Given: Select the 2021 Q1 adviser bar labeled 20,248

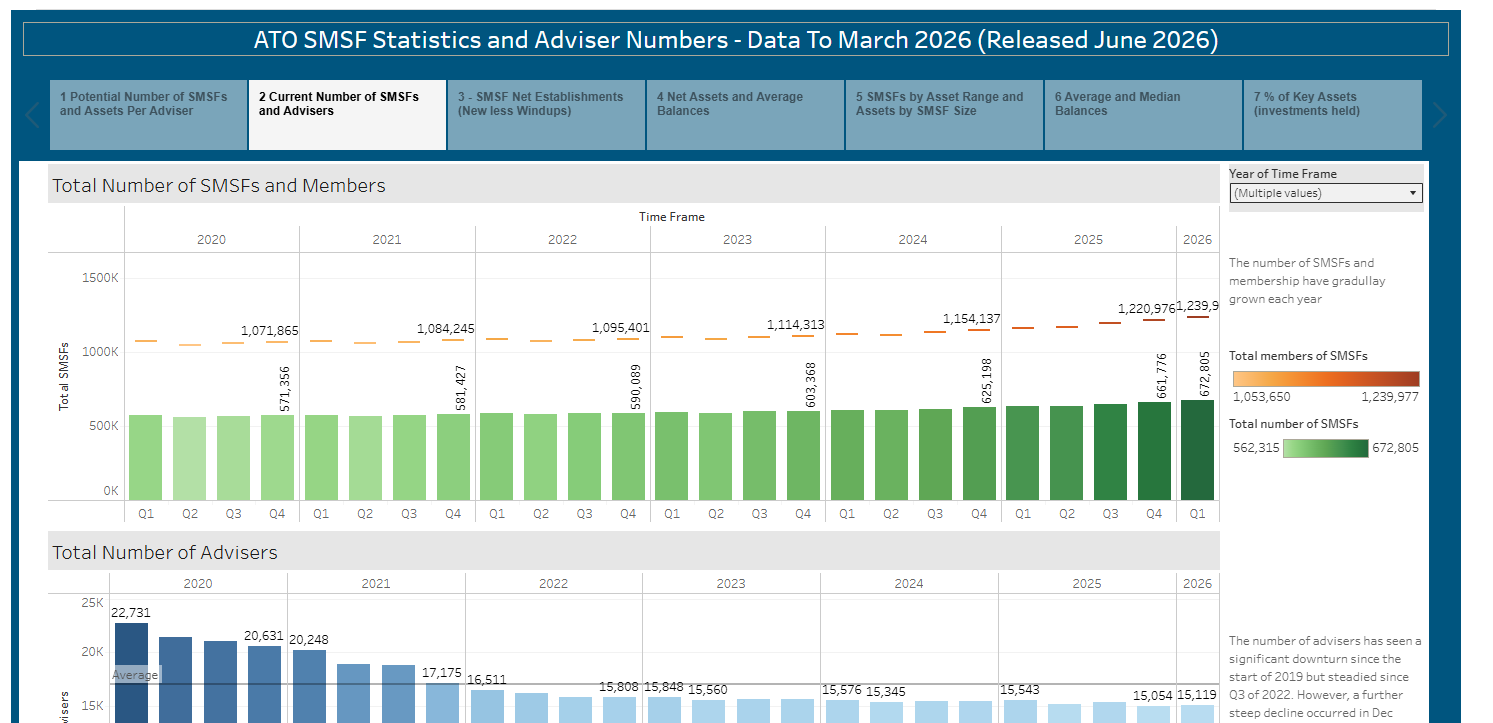Looking at the screenshot, I should coord(309,686).
